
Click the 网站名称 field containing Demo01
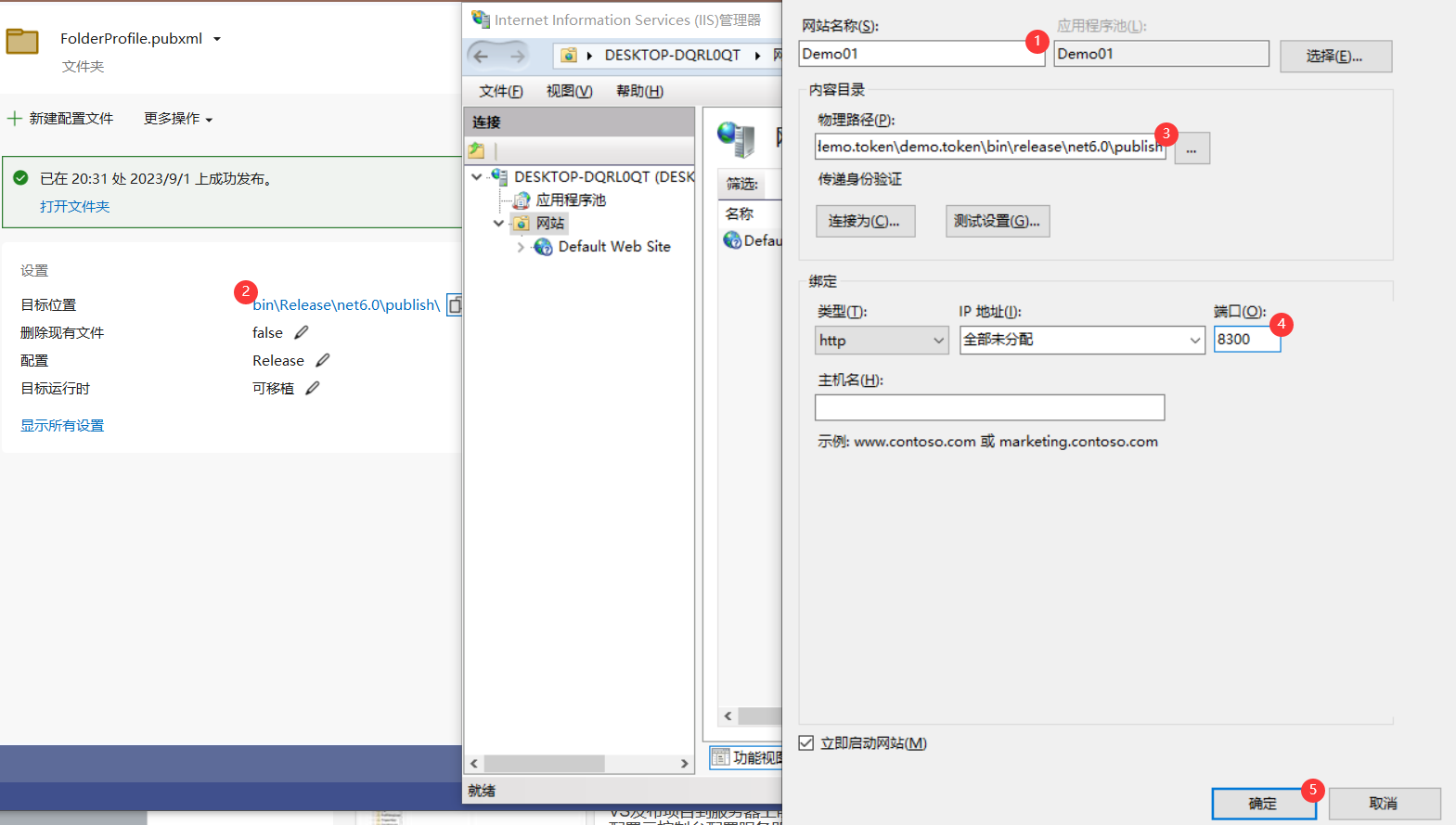click(x=921, y=54)
